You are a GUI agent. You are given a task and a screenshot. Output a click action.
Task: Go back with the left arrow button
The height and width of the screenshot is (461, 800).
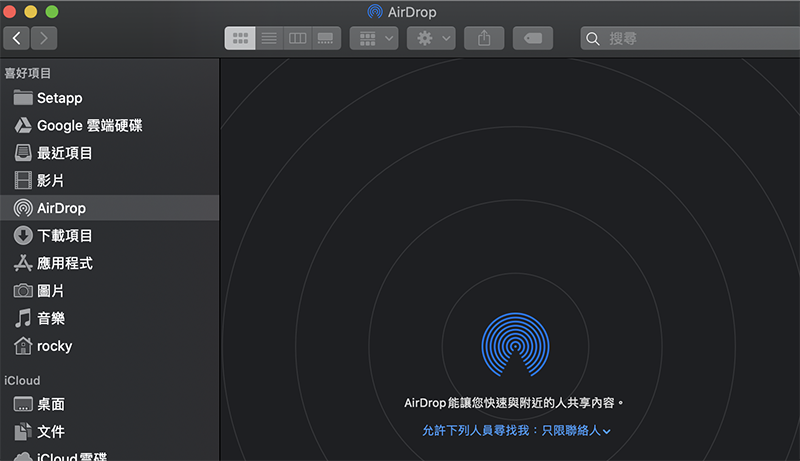[17, 38]
